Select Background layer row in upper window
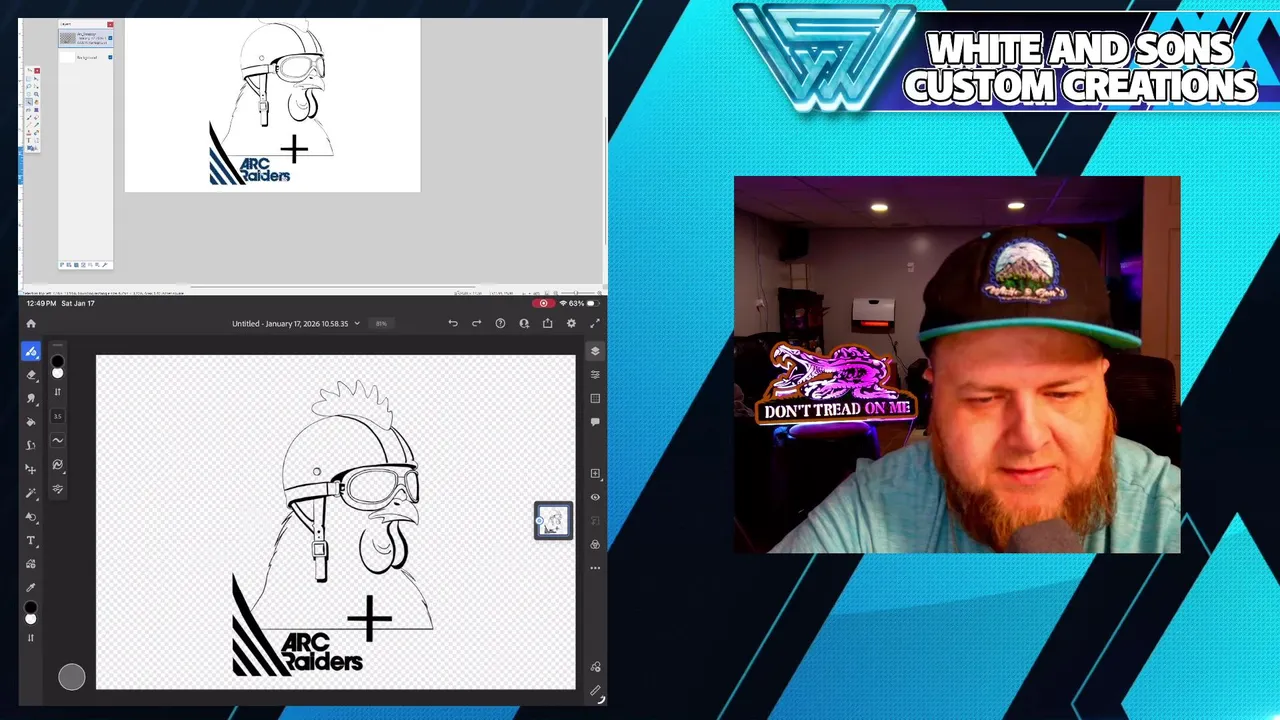This screenshot has width=1280, height=720. point(86,57)
